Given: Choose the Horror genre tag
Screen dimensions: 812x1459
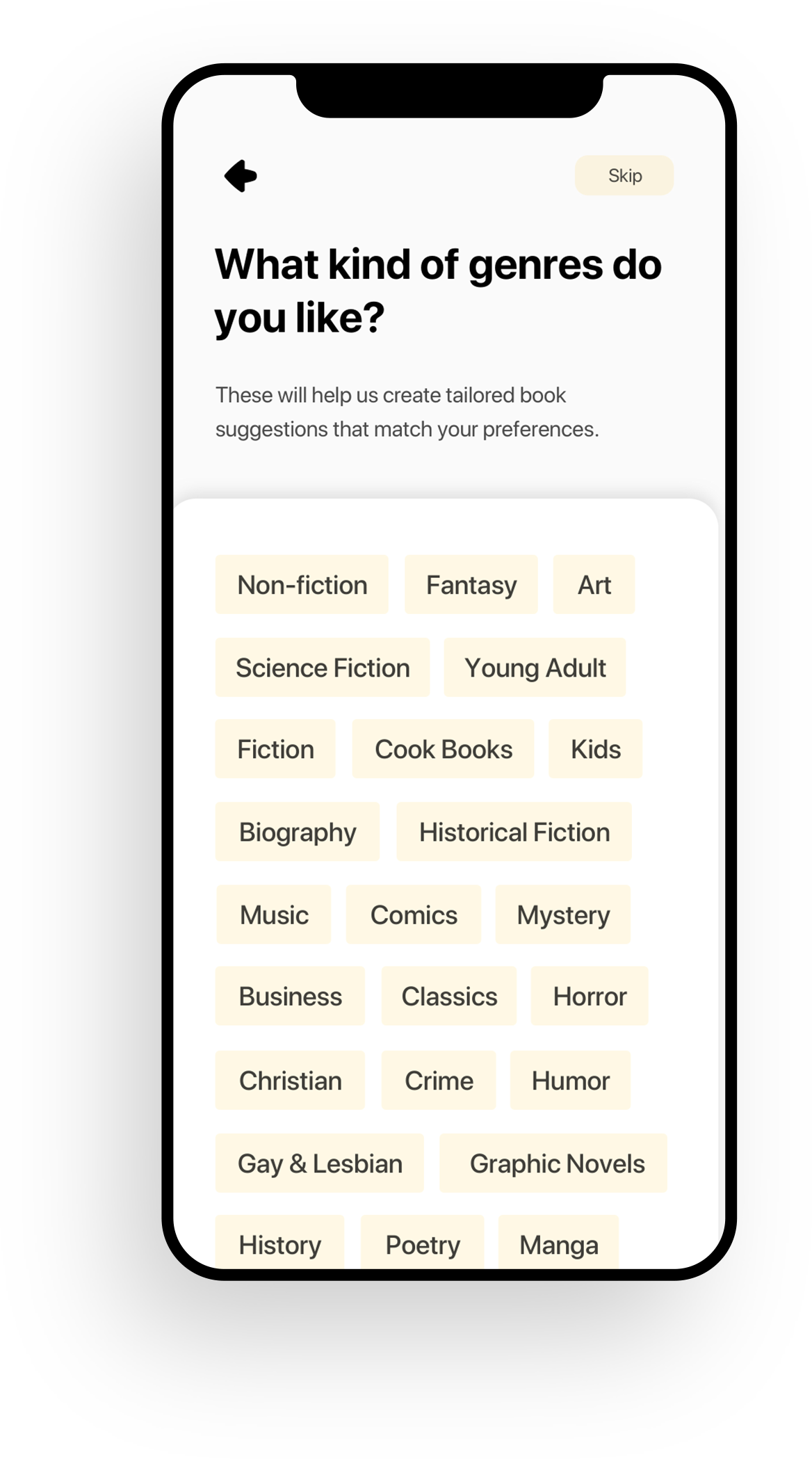Looking at the screenshot, I should click(590, 996).
